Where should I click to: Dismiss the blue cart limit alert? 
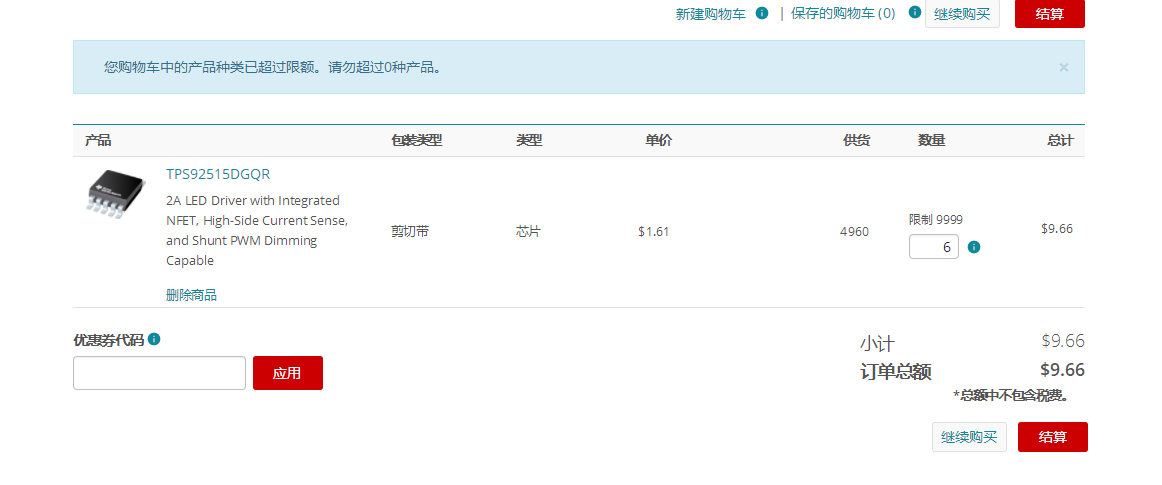(1063, 67)
